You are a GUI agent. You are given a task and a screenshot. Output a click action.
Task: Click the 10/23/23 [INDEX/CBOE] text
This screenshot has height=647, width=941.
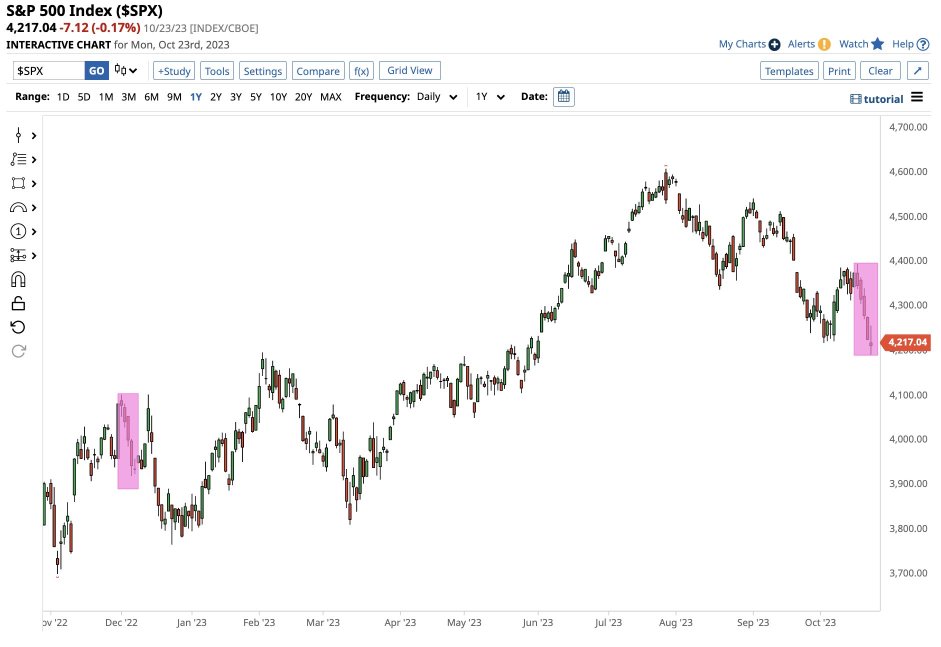201,28
